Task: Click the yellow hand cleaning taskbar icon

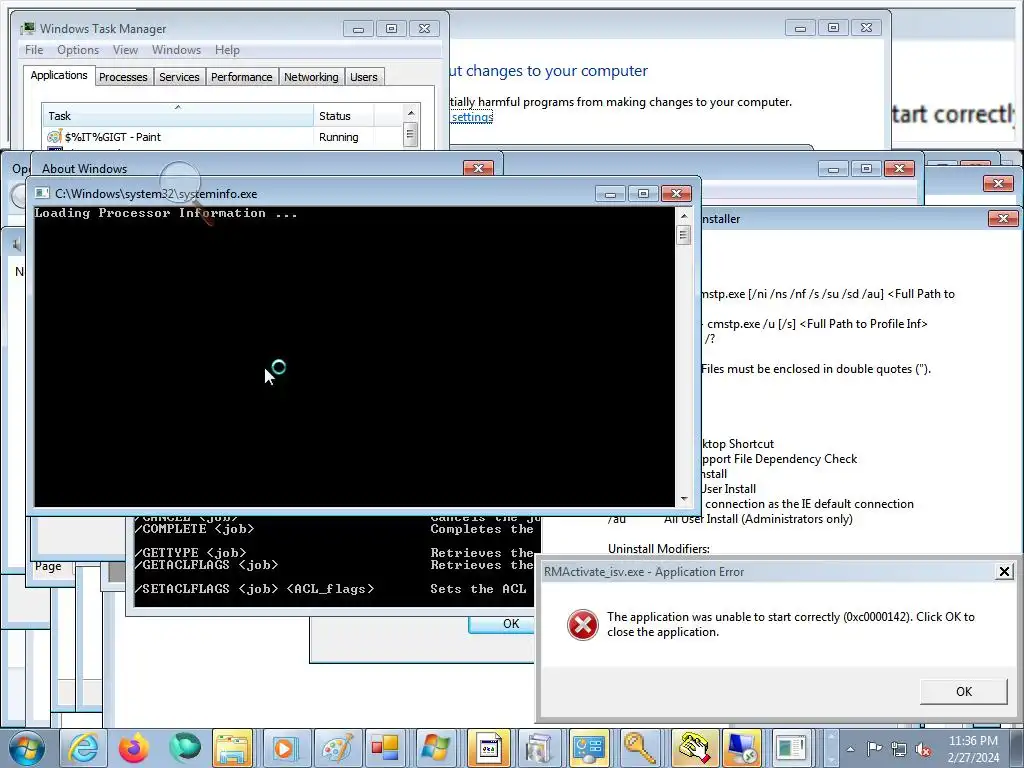Action: pyautogui.click(x=692, y=748)
